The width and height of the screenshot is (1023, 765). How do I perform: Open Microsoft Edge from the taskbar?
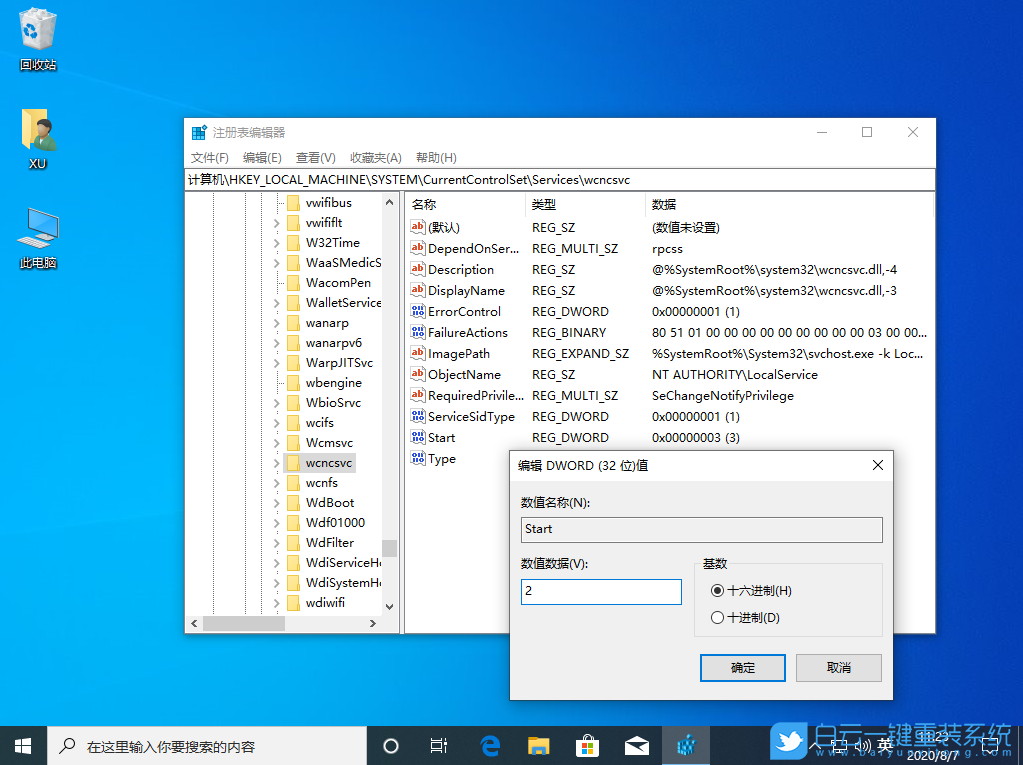point(489,745)
